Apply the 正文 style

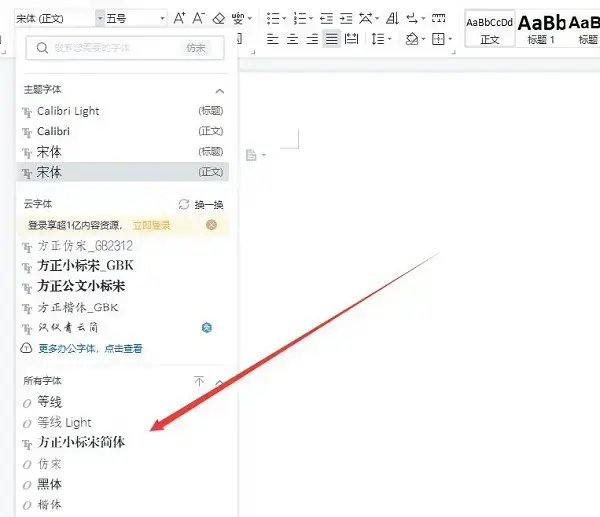coord(489,29)
